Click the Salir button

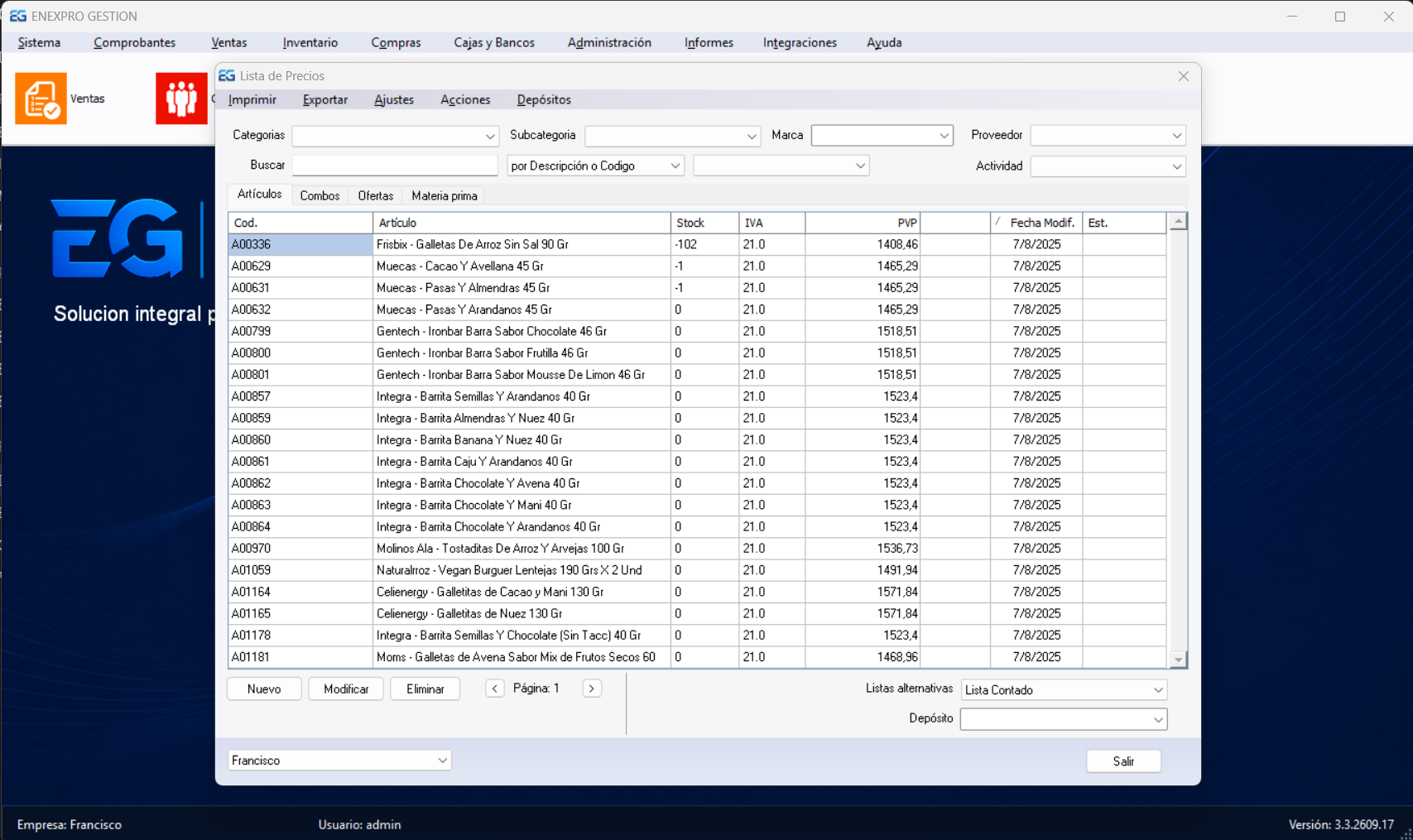tap(1123, 761)
